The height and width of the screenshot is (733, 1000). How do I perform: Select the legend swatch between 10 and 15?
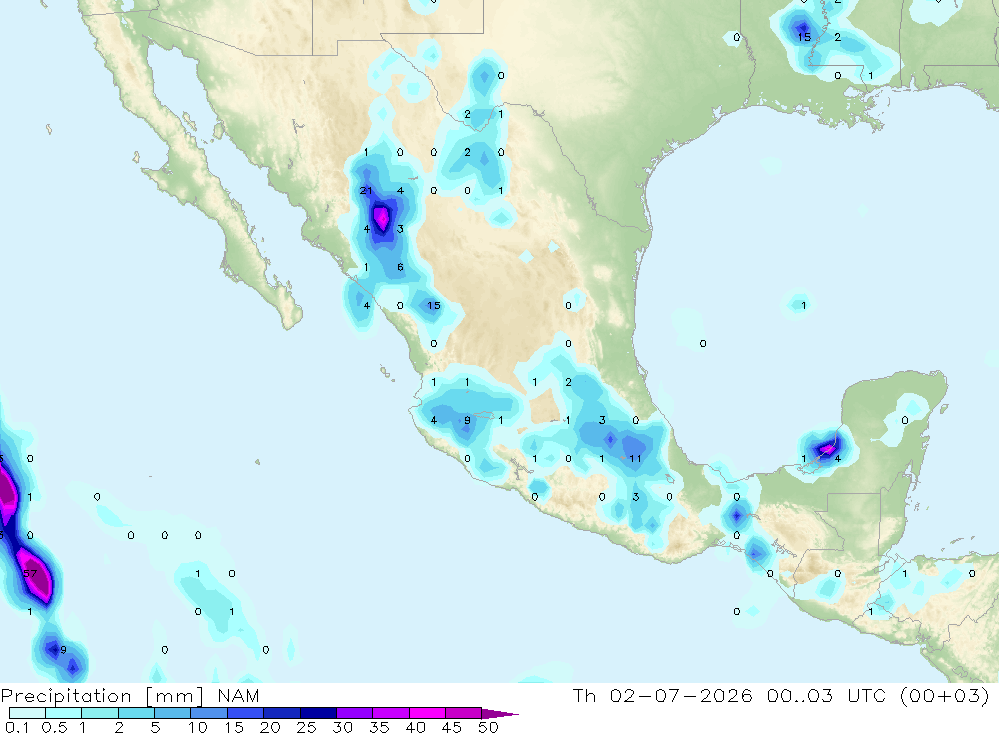pyautogui.click(x=209, y=713)
